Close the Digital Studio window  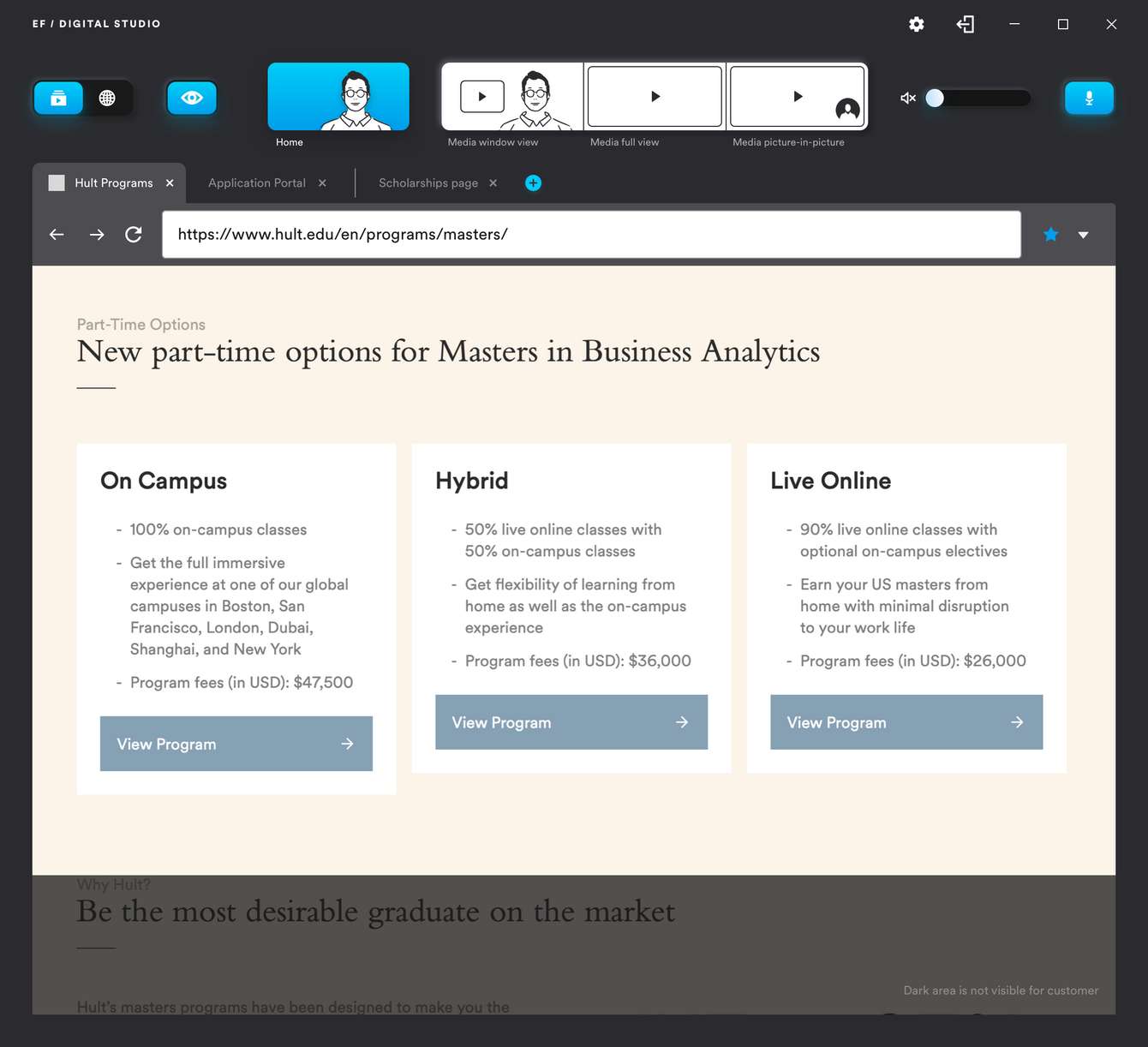(x=1111, y=24)
